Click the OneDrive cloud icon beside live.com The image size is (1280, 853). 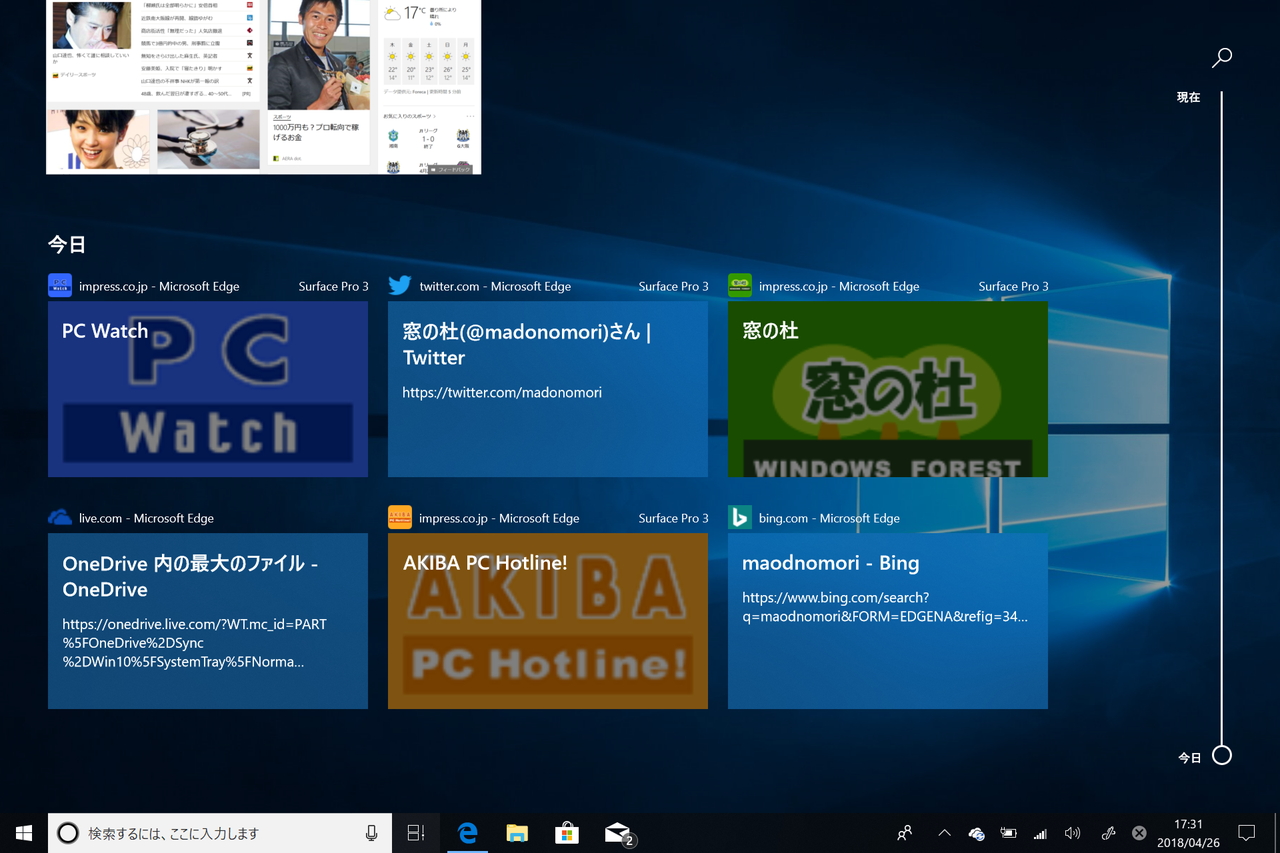click(x=60, y=518)
